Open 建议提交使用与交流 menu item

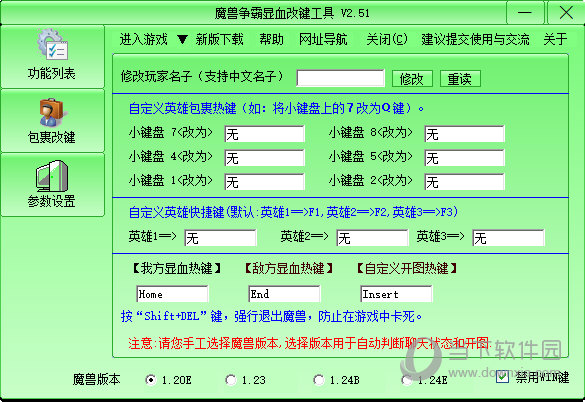(475, 39)
